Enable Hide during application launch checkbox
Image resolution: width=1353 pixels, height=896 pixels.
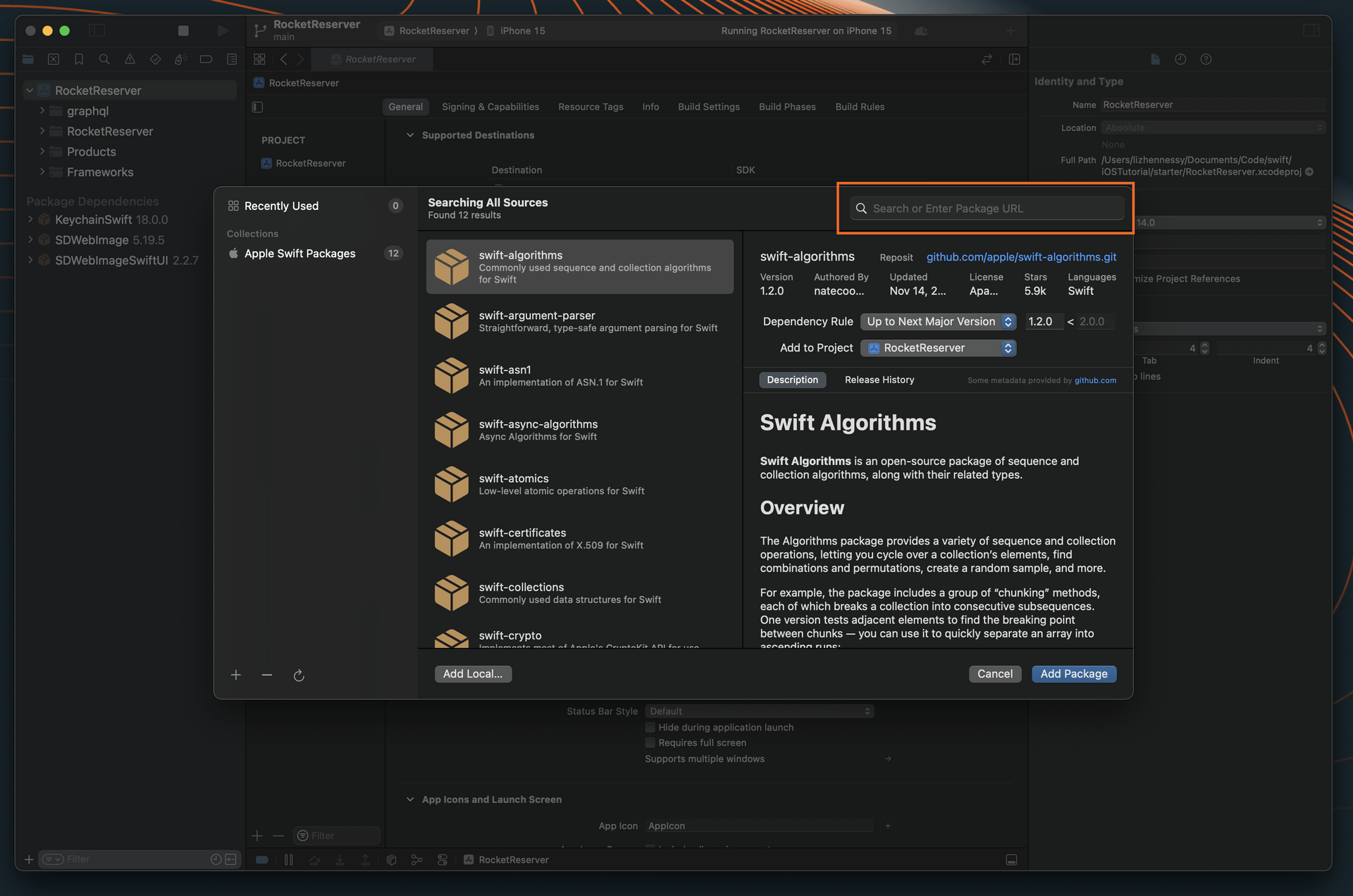pyautogui.click(x=650, y=727)
